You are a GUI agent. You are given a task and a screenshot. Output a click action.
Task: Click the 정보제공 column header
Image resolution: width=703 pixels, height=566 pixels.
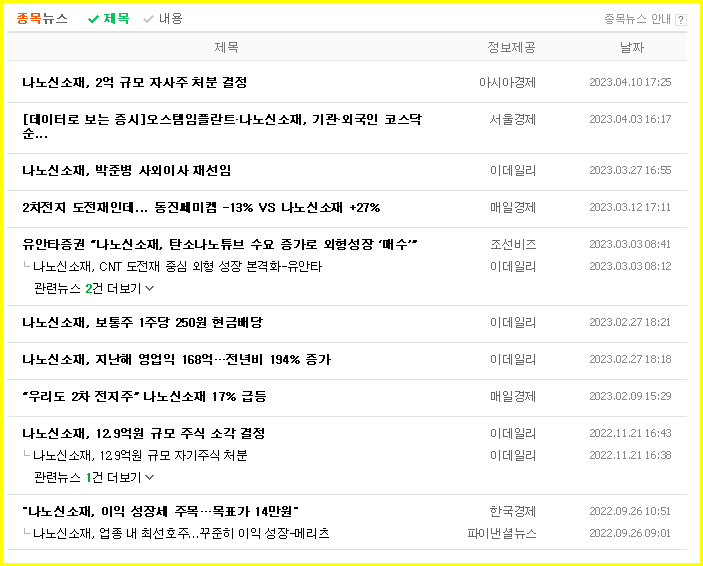511,47
